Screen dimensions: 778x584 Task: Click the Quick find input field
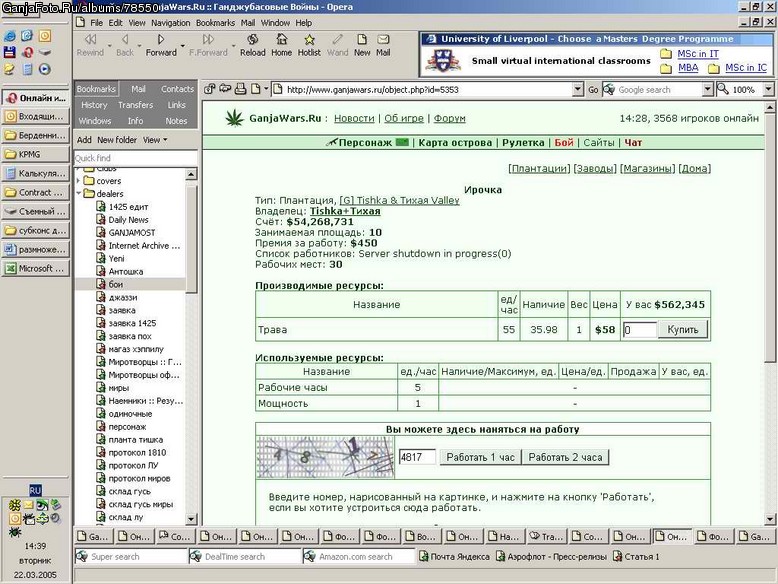click(135, 158)
